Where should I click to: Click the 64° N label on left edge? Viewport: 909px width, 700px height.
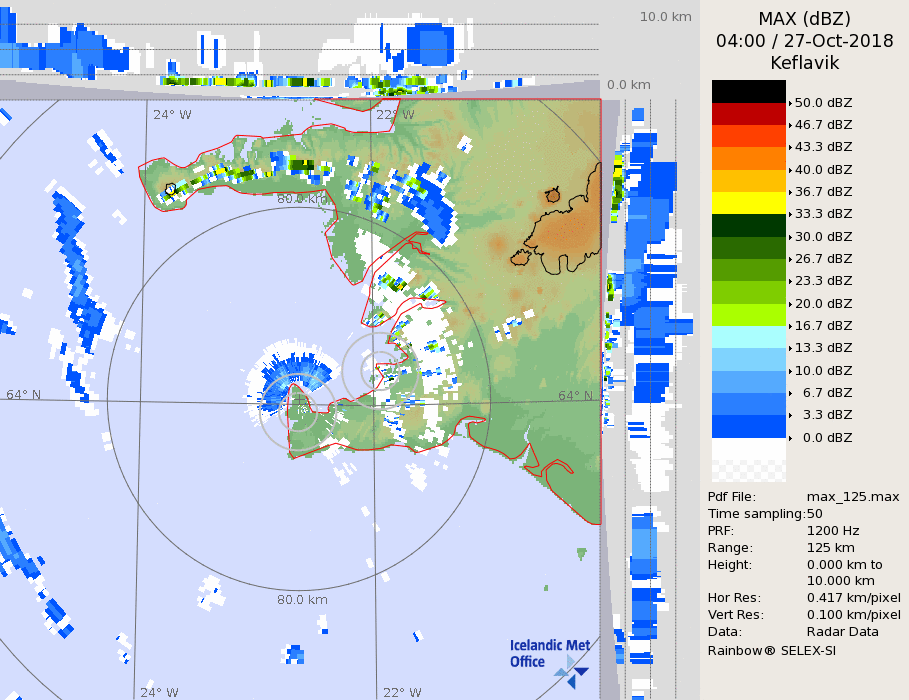click(x=24, y=395)
